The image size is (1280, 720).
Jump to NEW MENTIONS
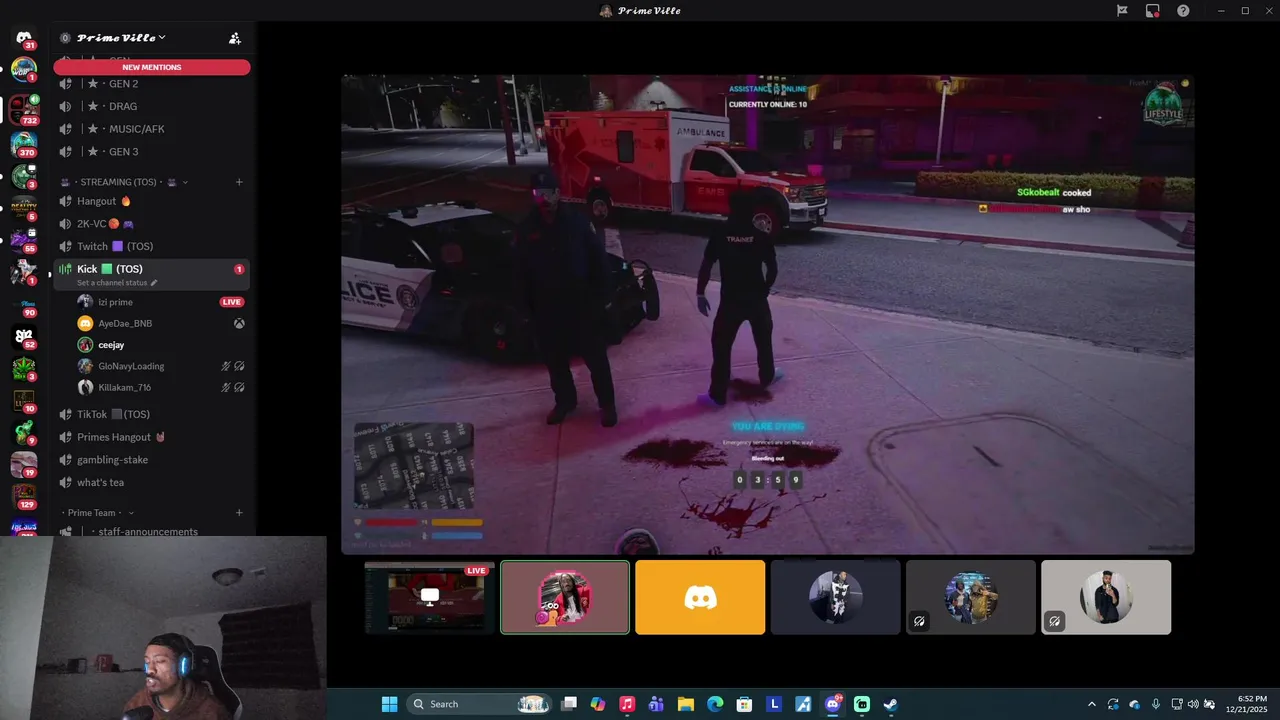(x=152, y=67)
